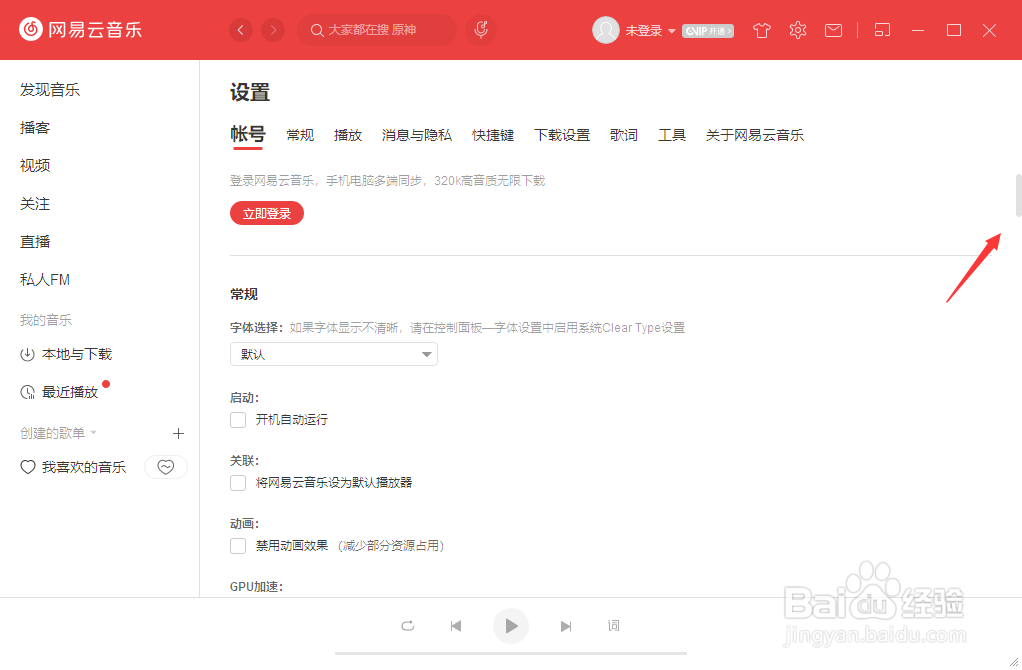Open the 默认 font dropdown

point(334,354)
